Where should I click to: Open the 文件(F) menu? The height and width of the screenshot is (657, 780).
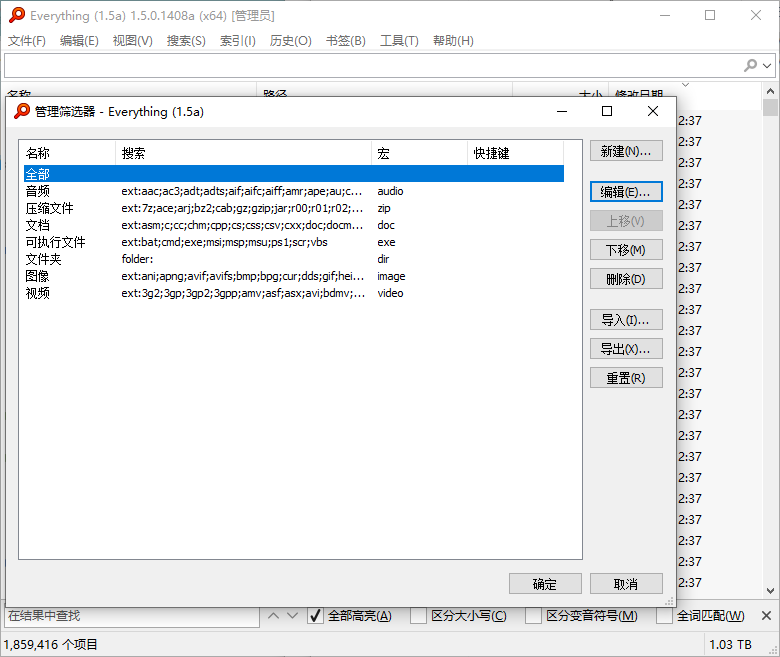pyautogui.click(x=27, y=41)
